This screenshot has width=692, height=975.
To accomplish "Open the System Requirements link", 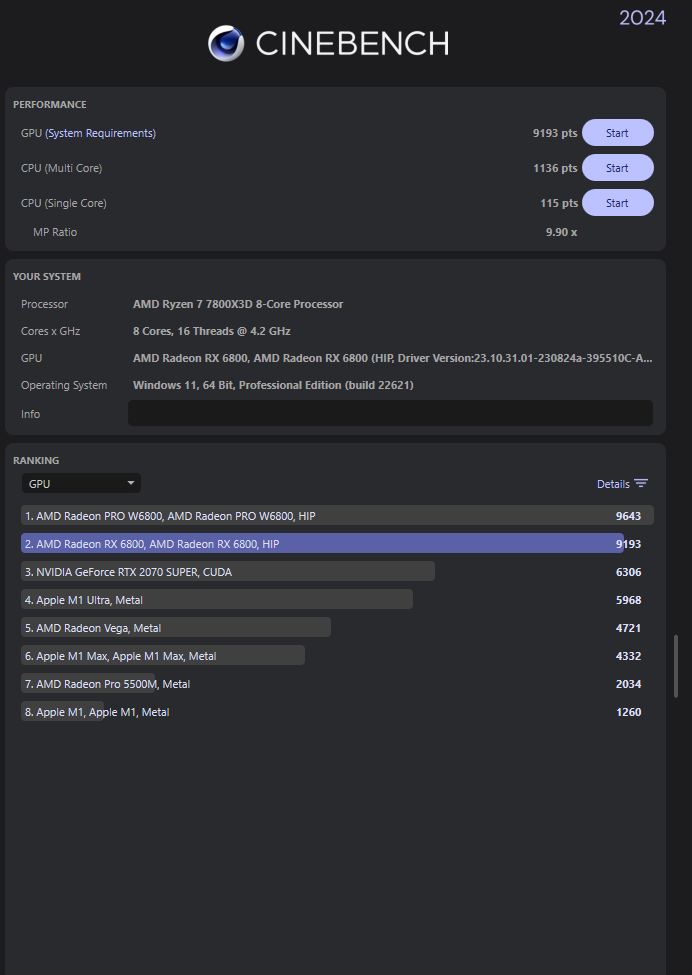I will (100, 133).
